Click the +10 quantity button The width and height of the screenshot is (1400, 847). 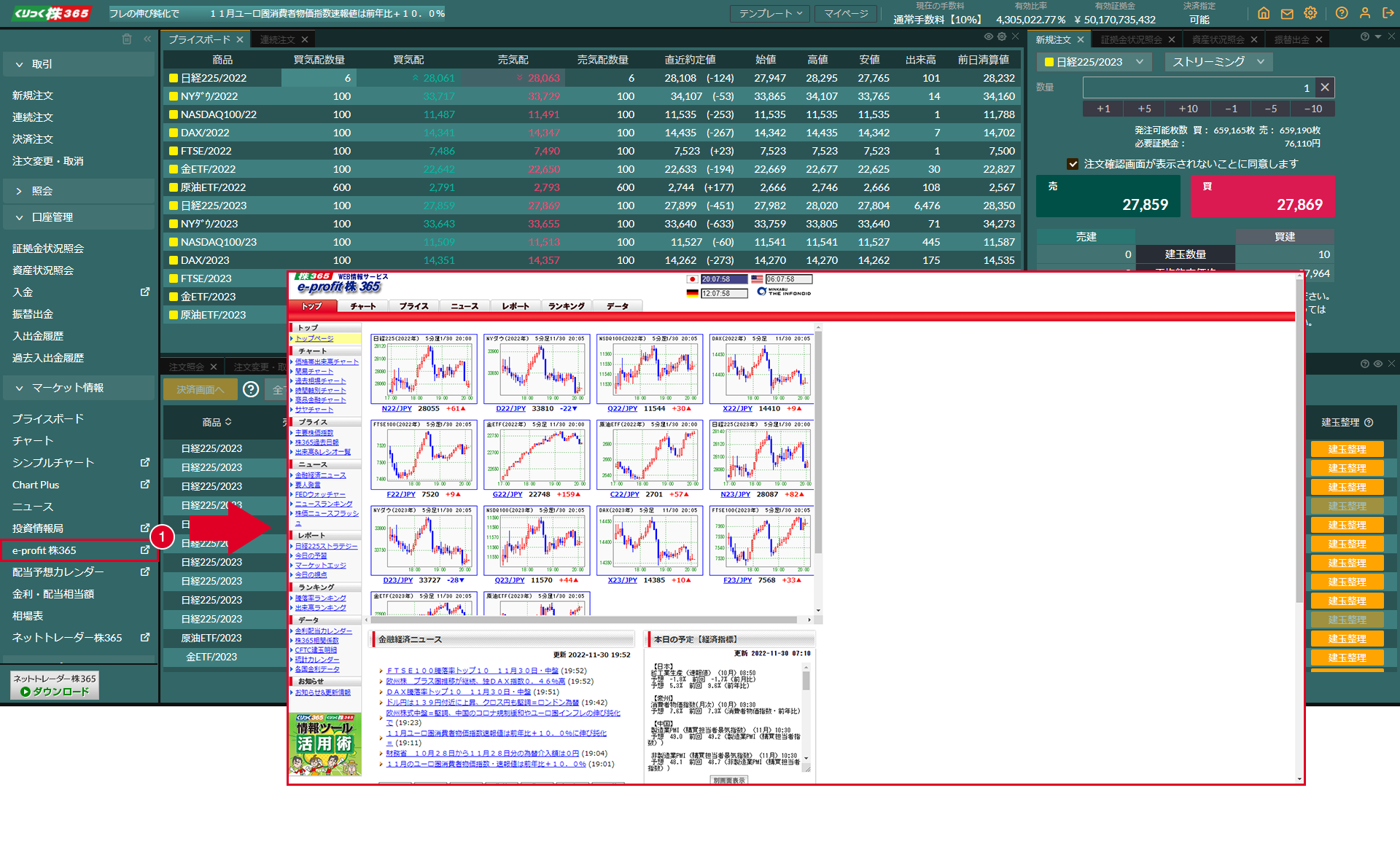click(1188, 109)
